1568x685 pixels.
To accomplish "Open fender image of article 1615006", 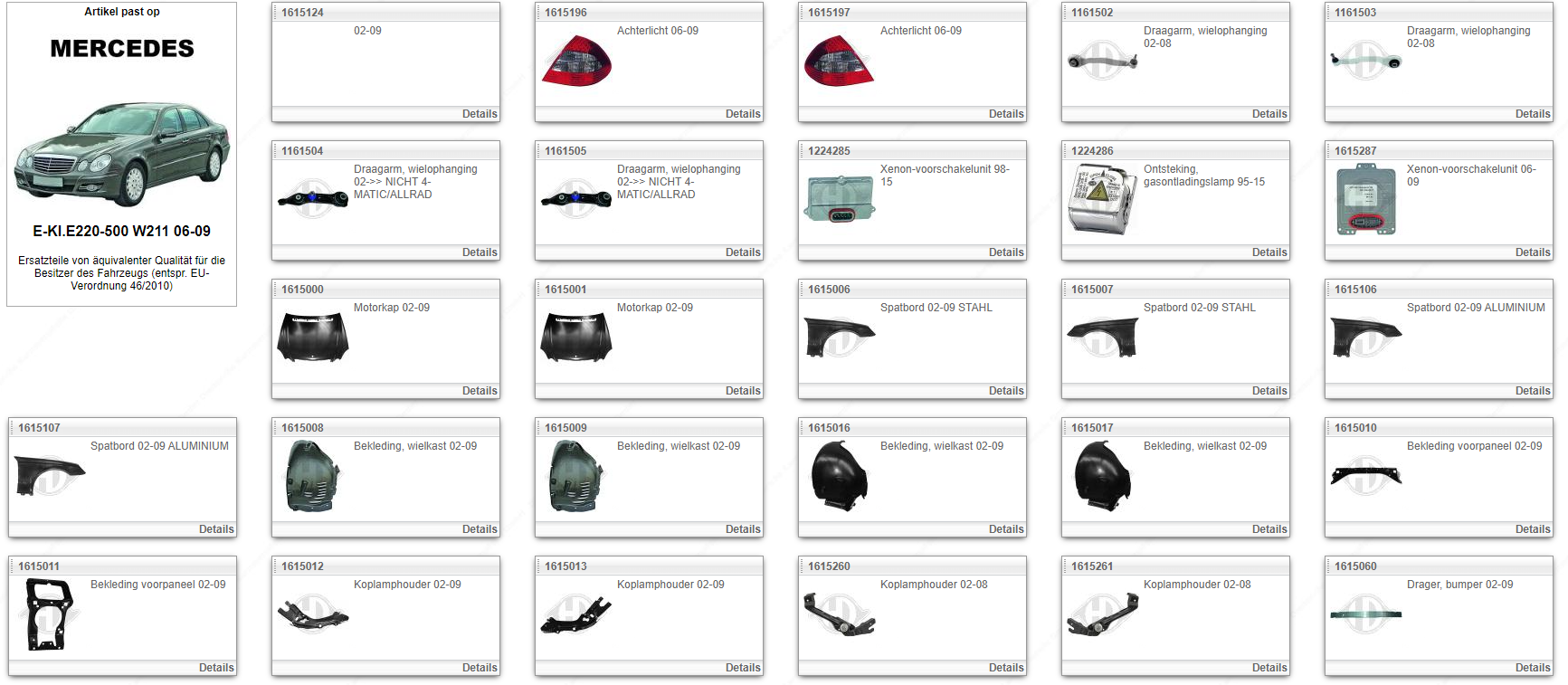I will (840, 337).
